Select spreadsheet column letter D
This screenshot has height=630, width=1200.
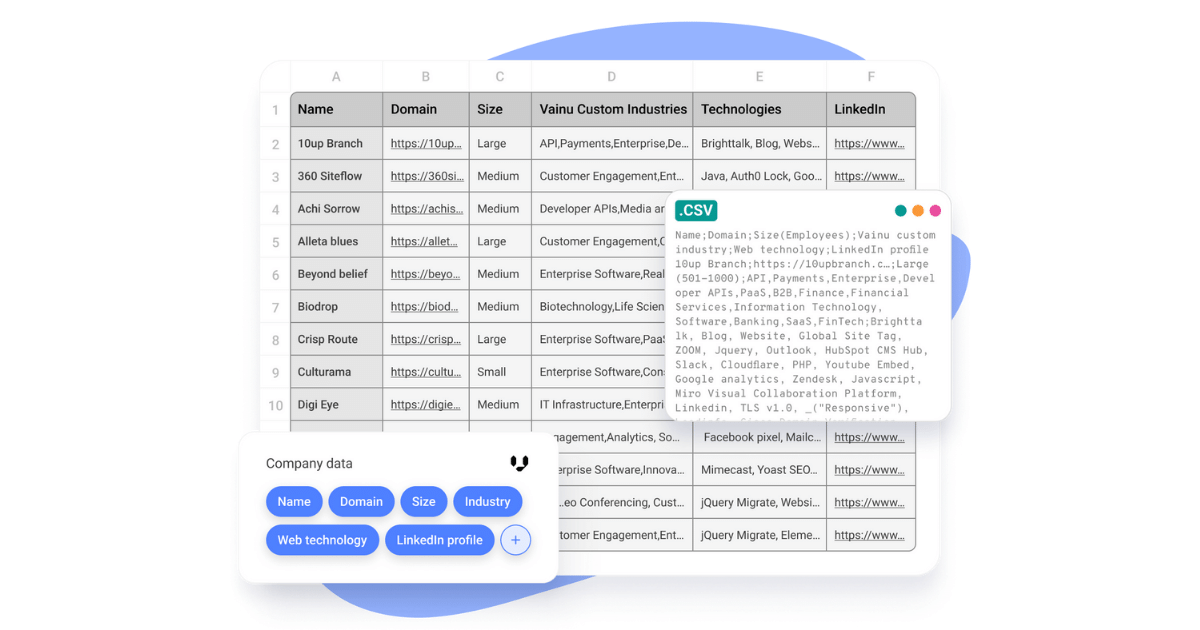611,76
